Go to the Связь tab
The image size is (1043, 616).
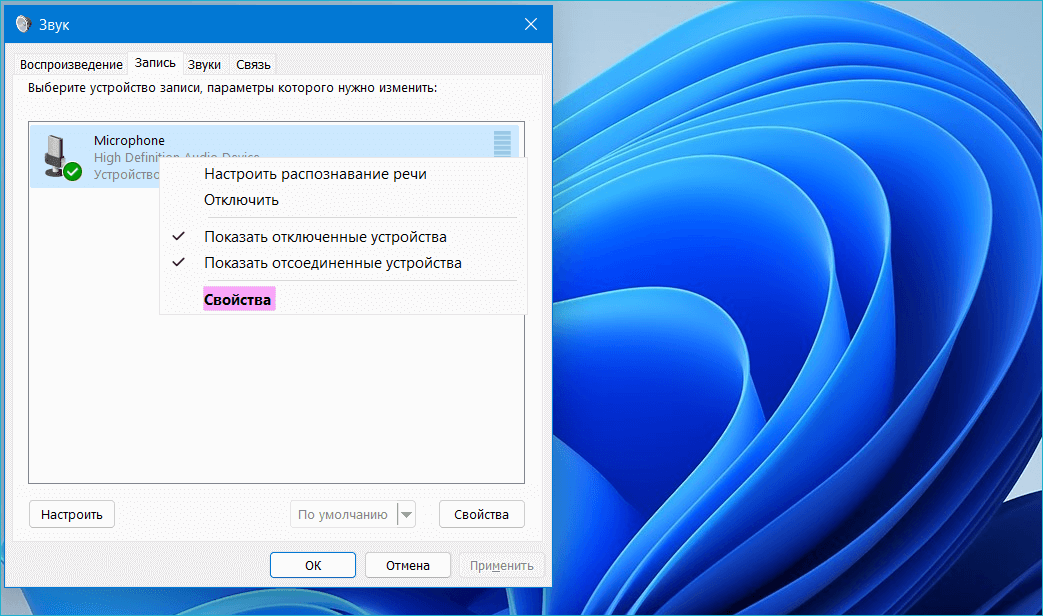coord(253,65)
